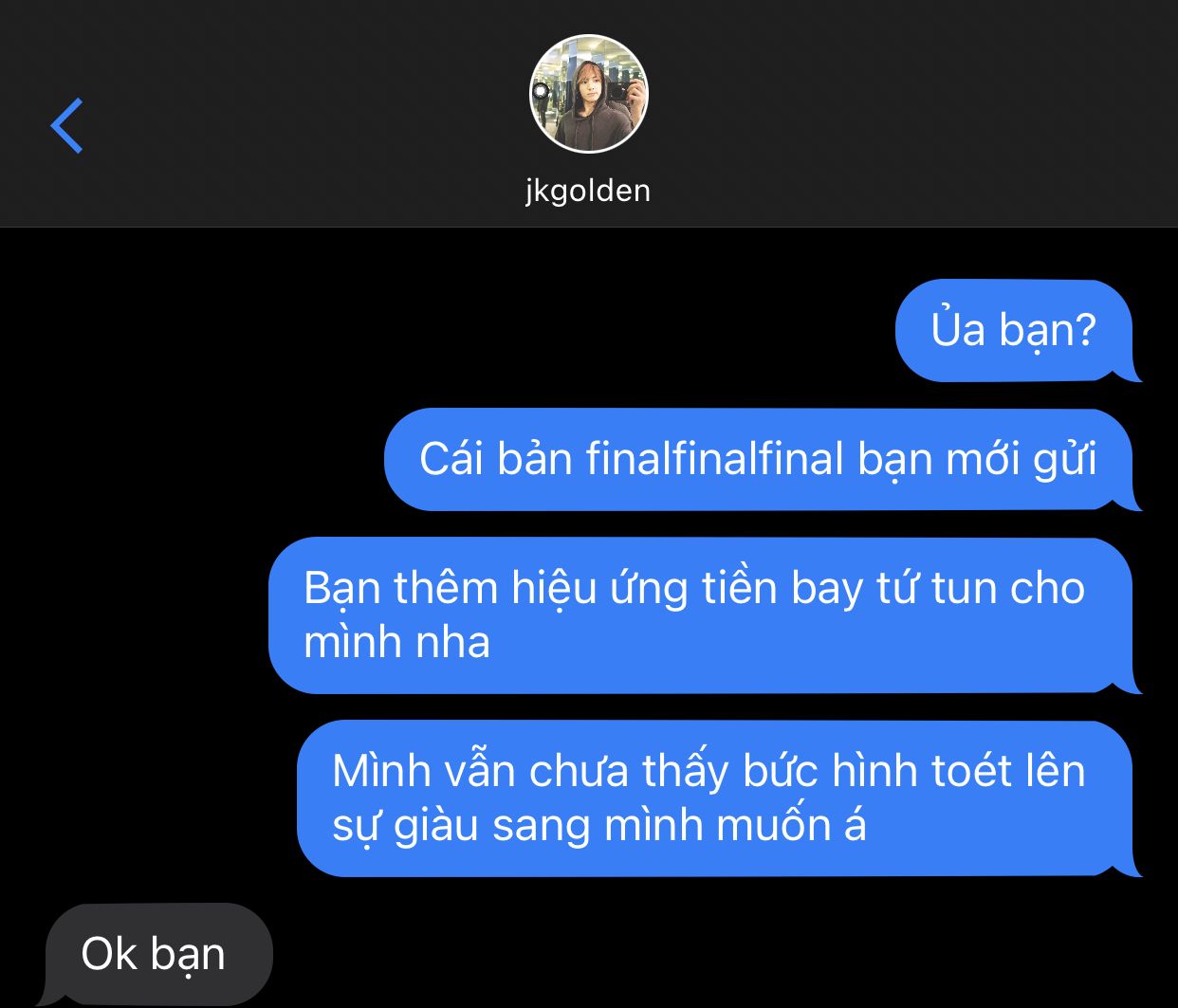Image resolution: width=1178 pixels, height=1008 pixels.
Task: Click the word 'Cái' in the second message
Action: pos(451,459)
